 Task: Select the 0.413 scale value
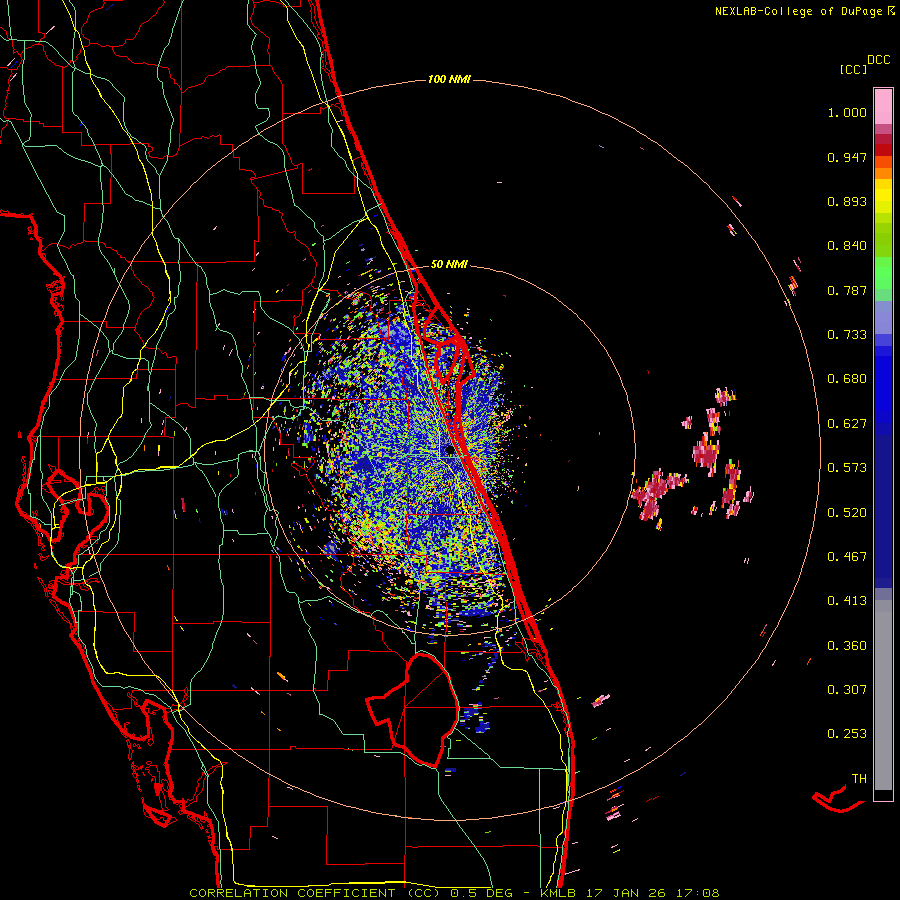tap(847, 601)
